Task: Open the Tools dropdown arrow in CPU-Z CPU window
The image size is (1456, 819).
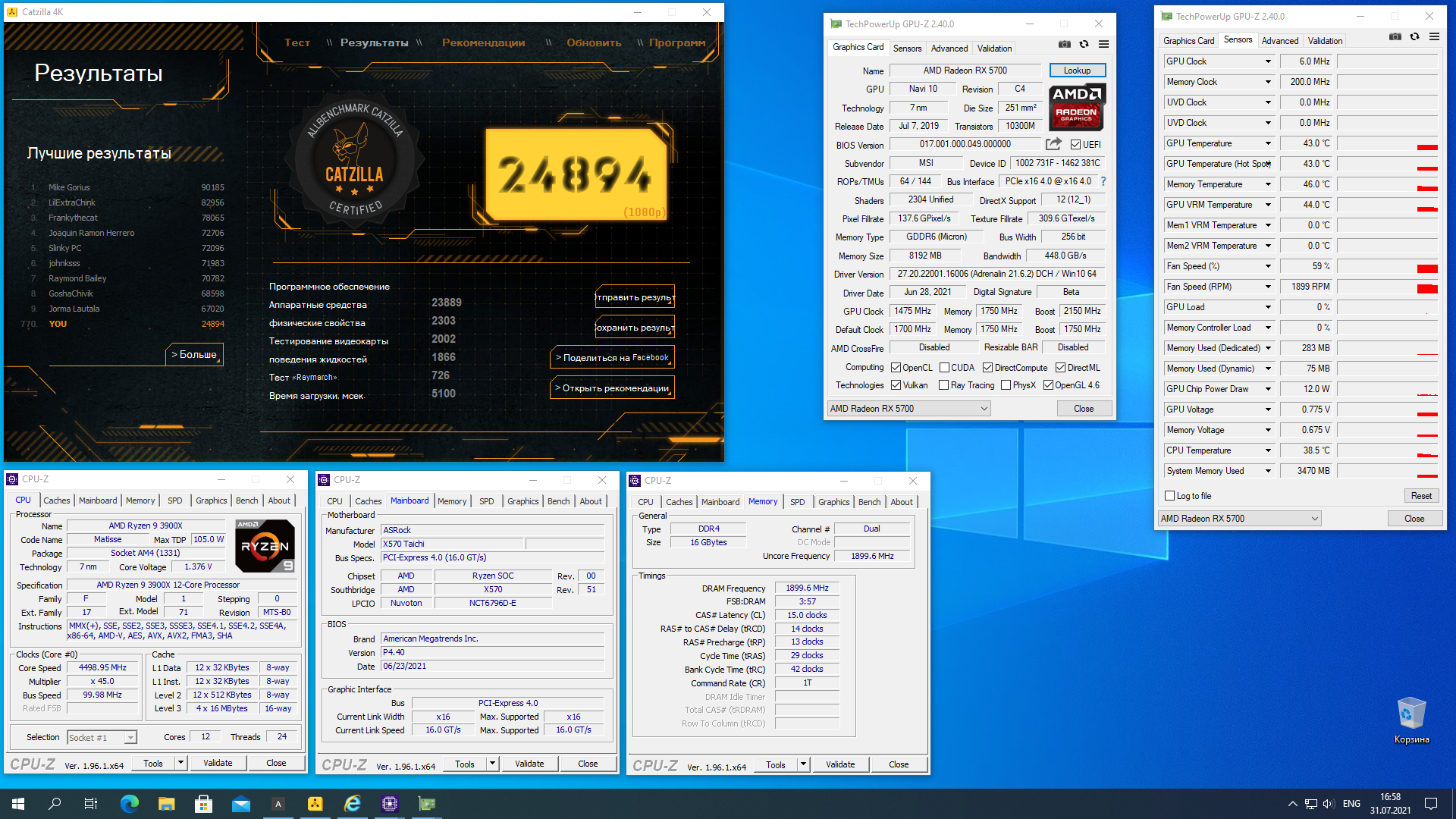Action: coord(180,763)
